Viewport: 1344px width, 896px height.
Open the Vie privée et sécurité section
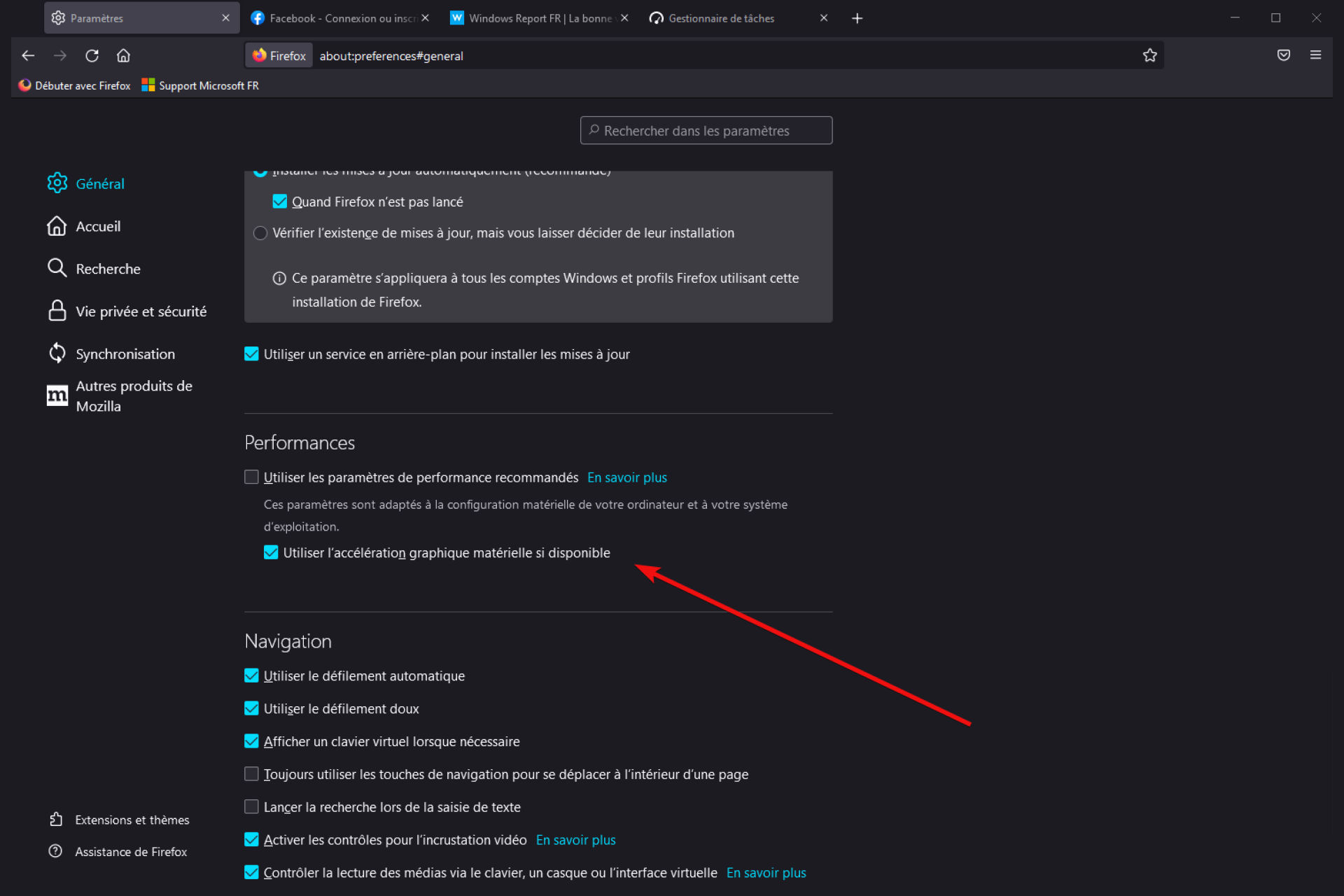click(141, 311)
